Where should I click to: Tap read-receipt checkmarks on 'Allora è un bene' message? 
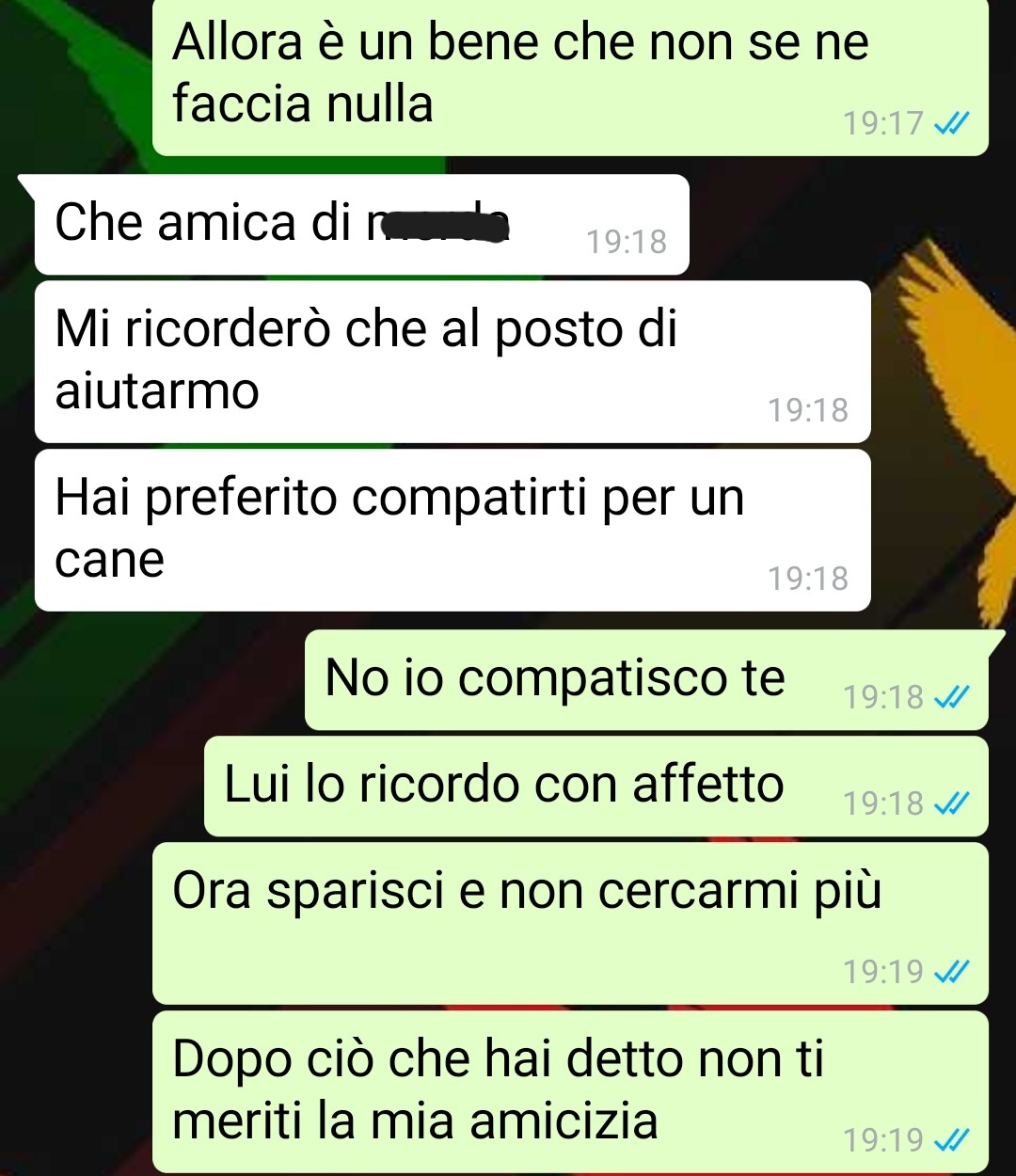pos(950,123)
